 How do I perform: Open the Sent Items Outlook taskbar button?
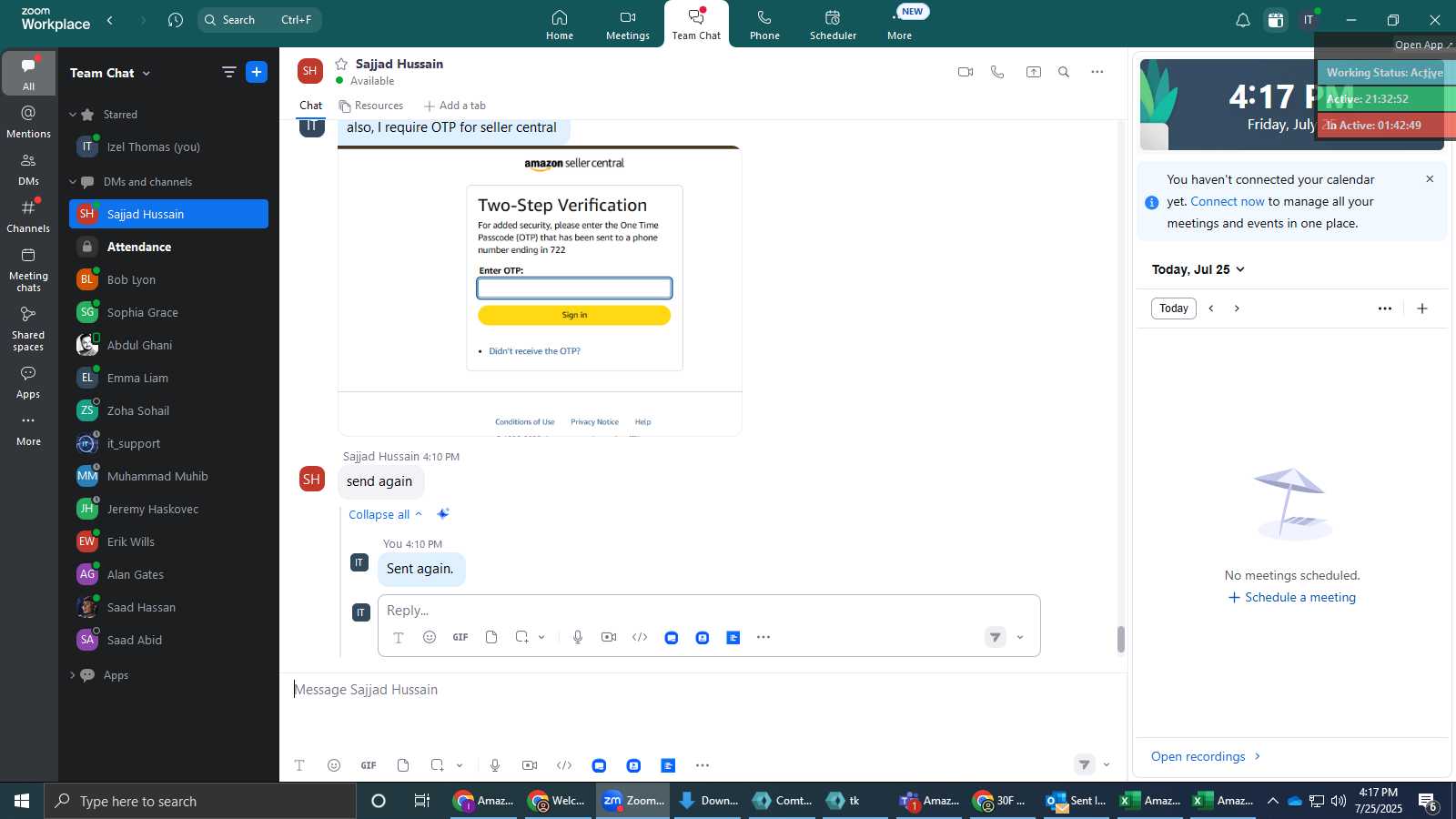[1077, 801]
